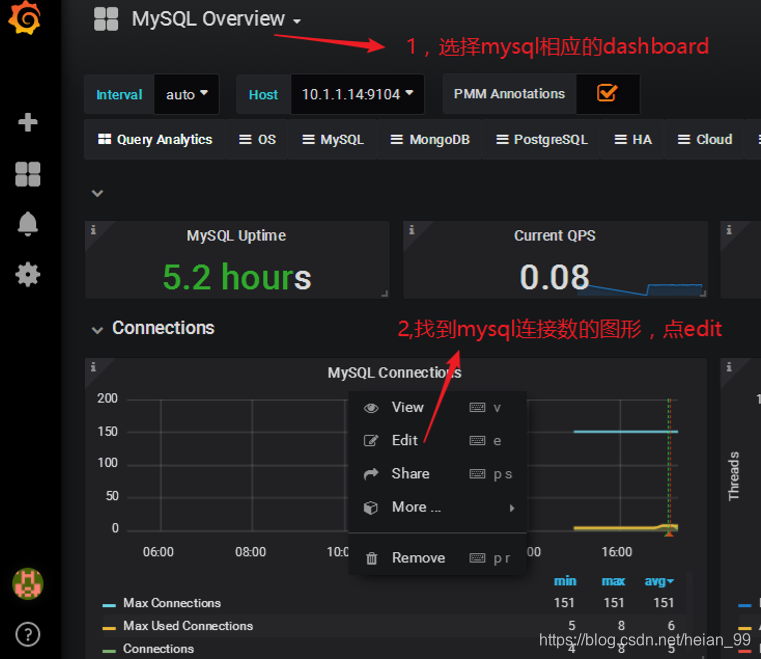The height and width of the screenshot is (659, 761).
Task: Click the user avatar in sidebar
Action: (28, 584)
